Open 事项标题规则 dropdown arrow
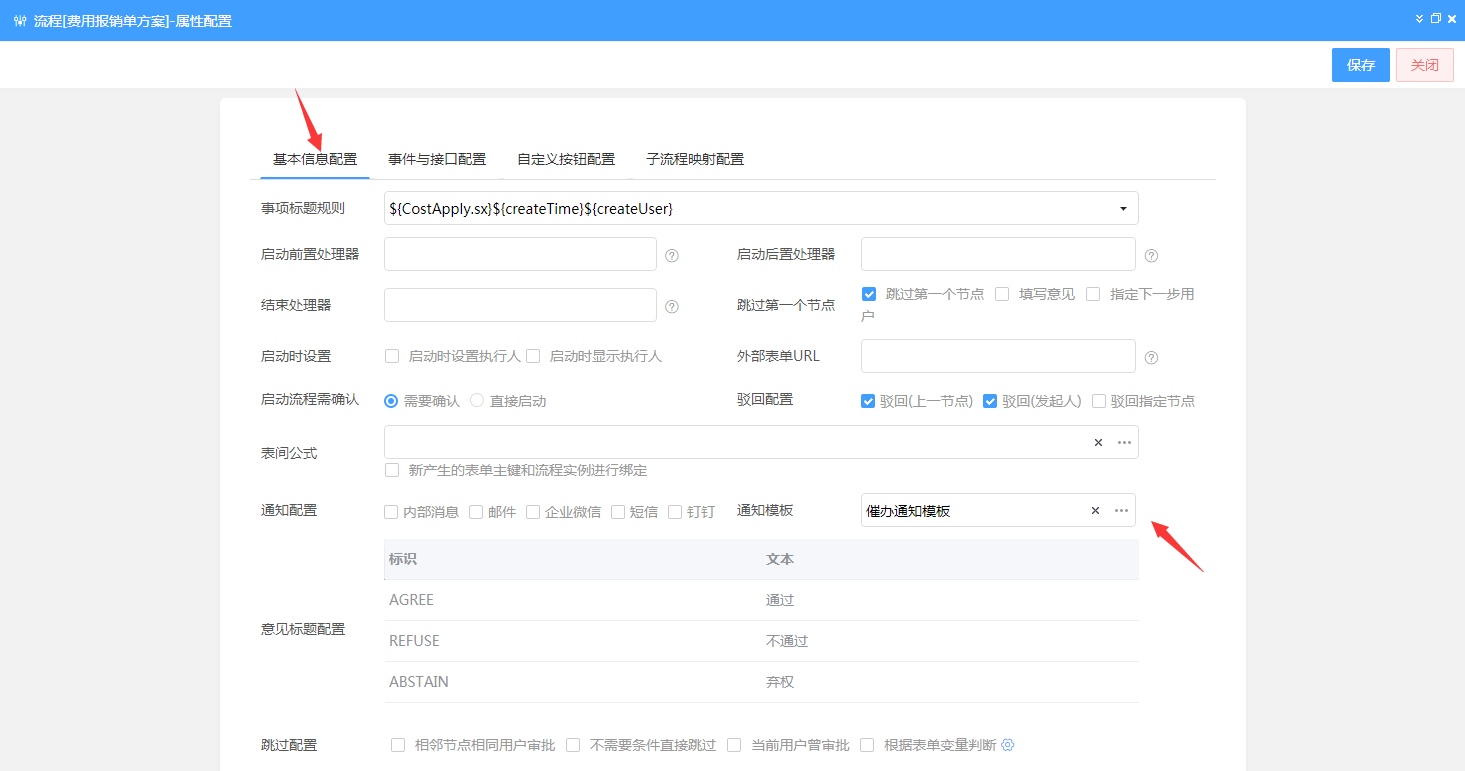Image resolution: width=1465 pixels, height=771 pixels. (1123, 209)
